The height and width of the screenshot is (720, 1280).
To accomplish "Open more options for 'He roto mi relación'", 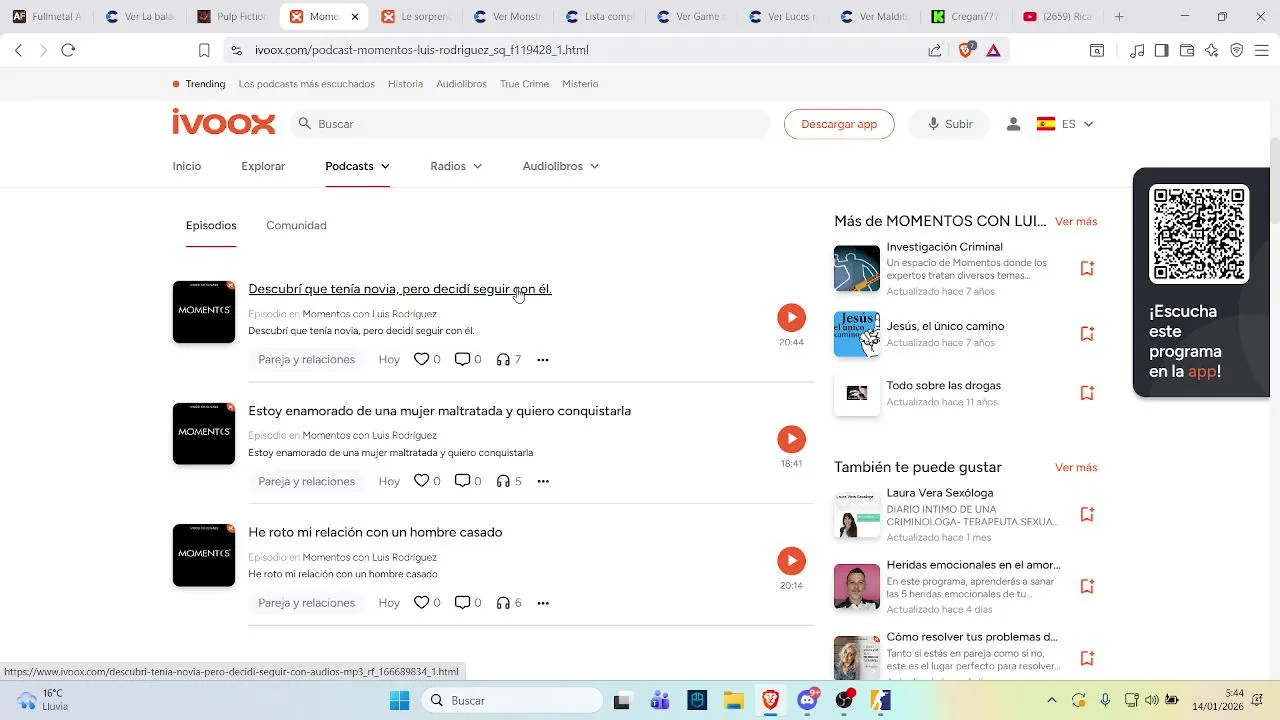I will [543, 603].
